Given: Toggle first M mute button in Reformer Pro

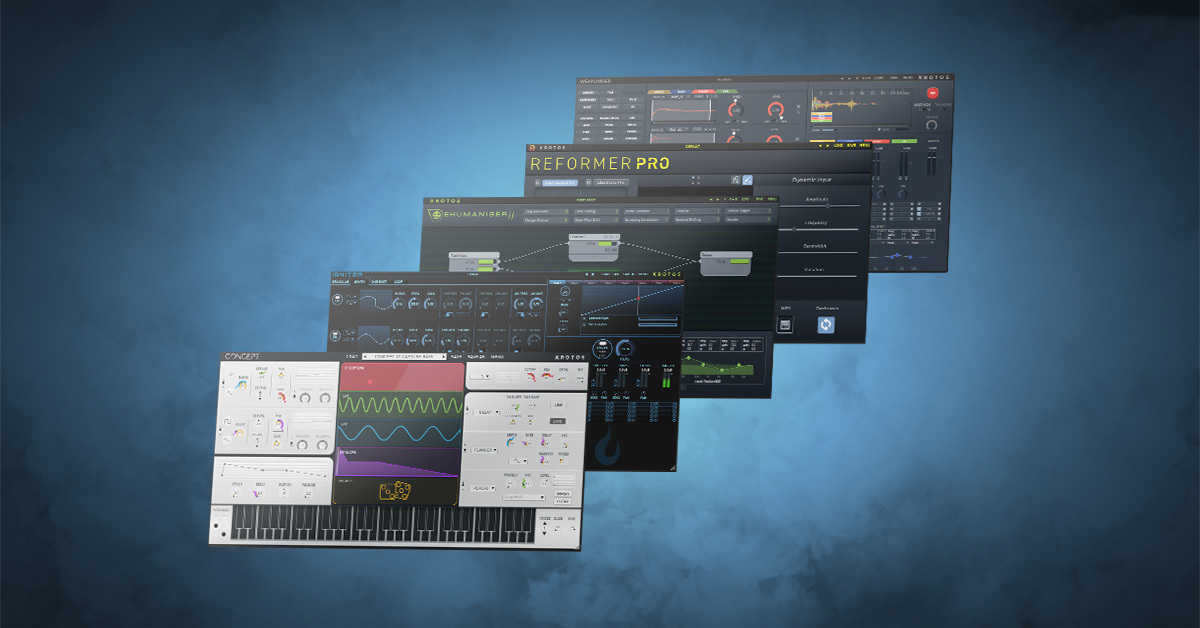Looking at the screenshot, I should click(x=537, y=183).
